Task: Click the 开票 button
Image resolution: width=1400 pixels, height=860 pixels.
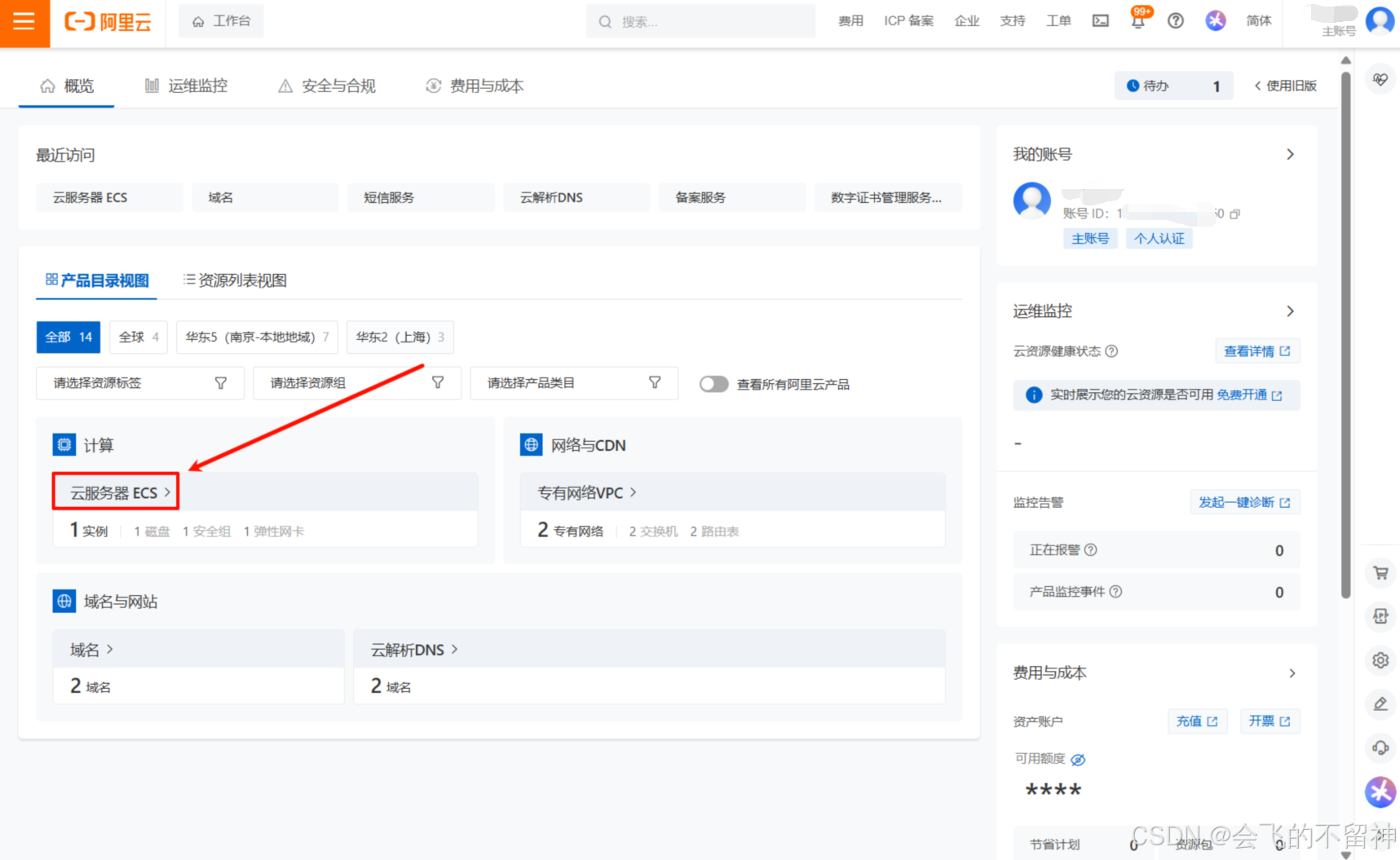Action: [1270, 721]
